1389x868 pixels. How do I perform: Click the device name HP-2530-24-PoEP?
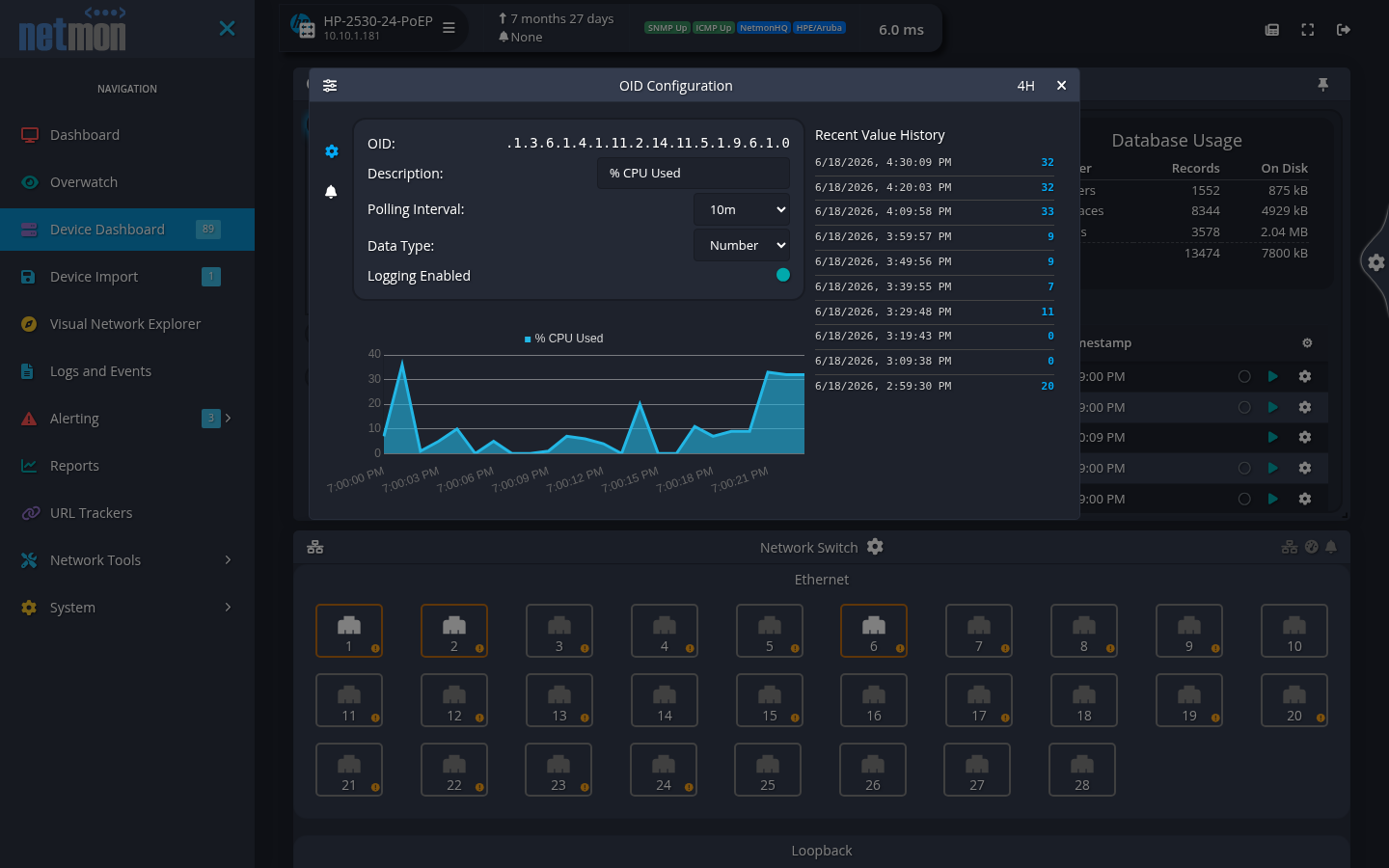(x=378, y=21)
